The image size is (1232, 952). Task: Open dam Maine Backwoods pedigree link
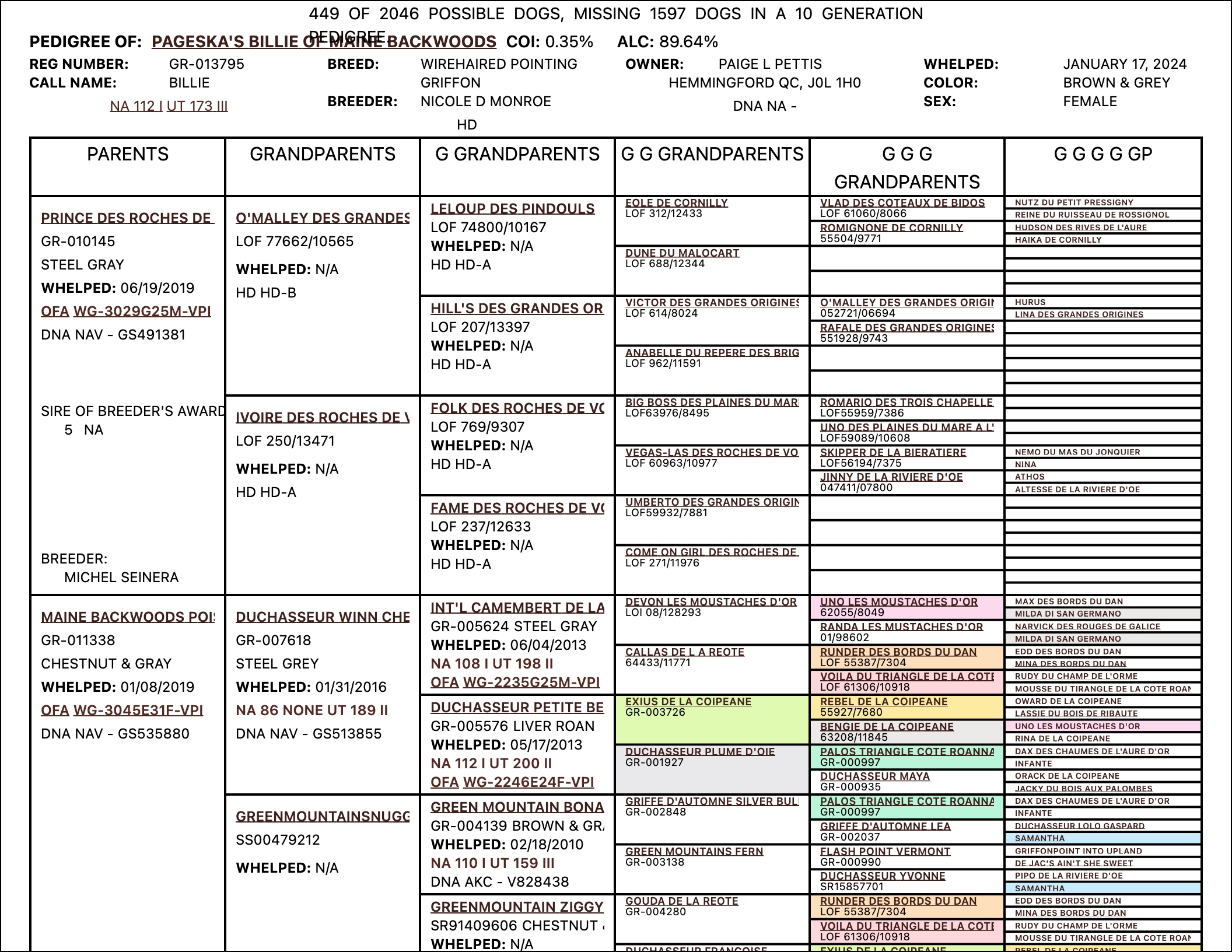click(127, 617)
